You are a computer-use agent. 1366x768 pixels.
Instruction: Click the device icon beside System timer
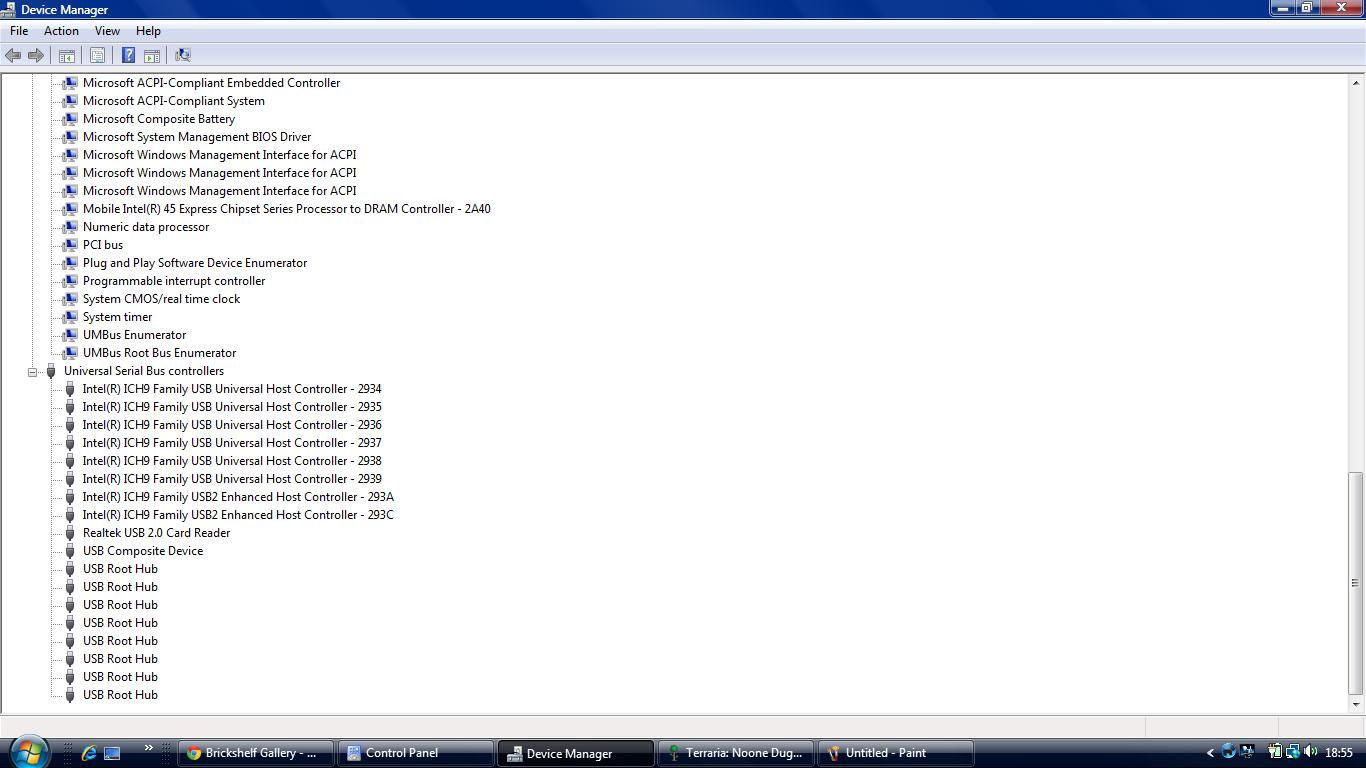(70, 317)
